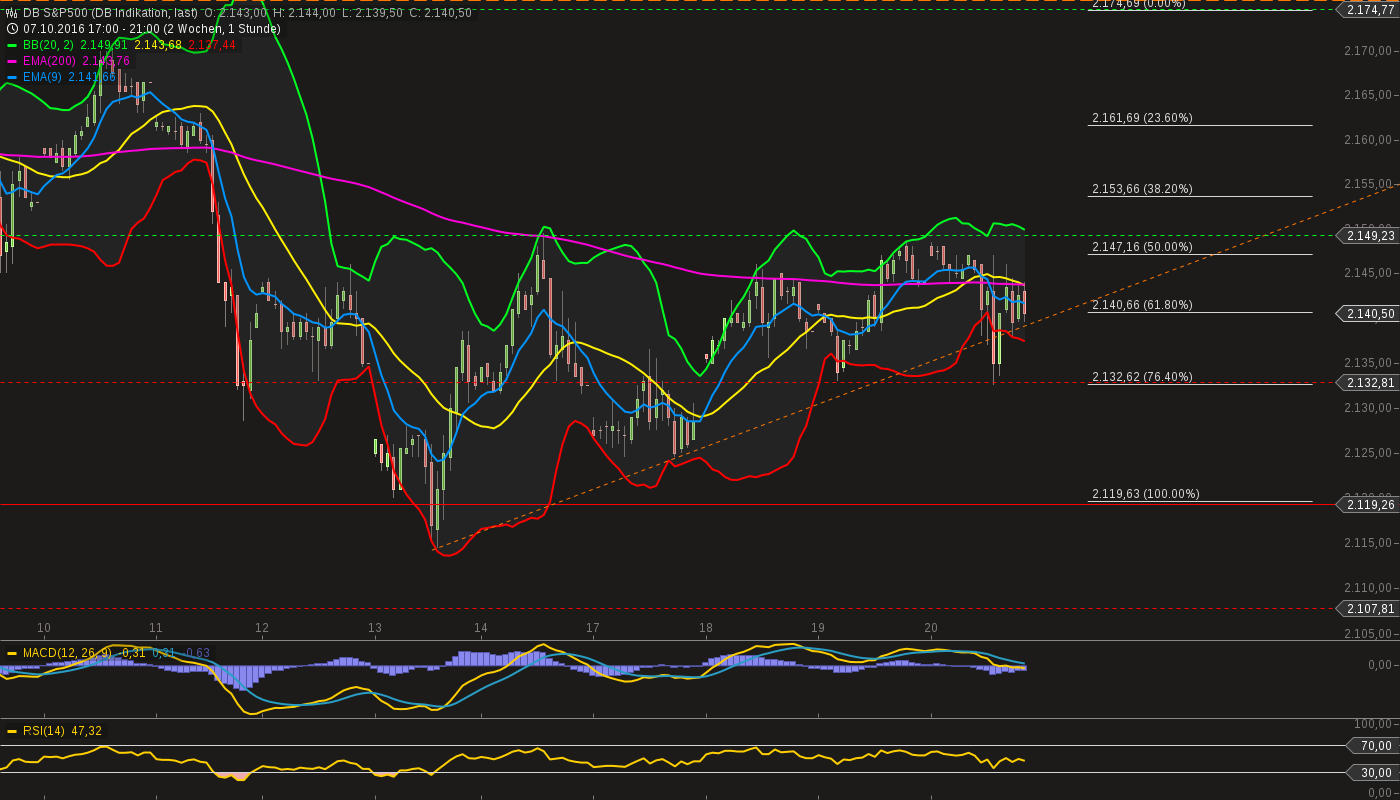Click date label 11 on time axis

coord(156,628)
